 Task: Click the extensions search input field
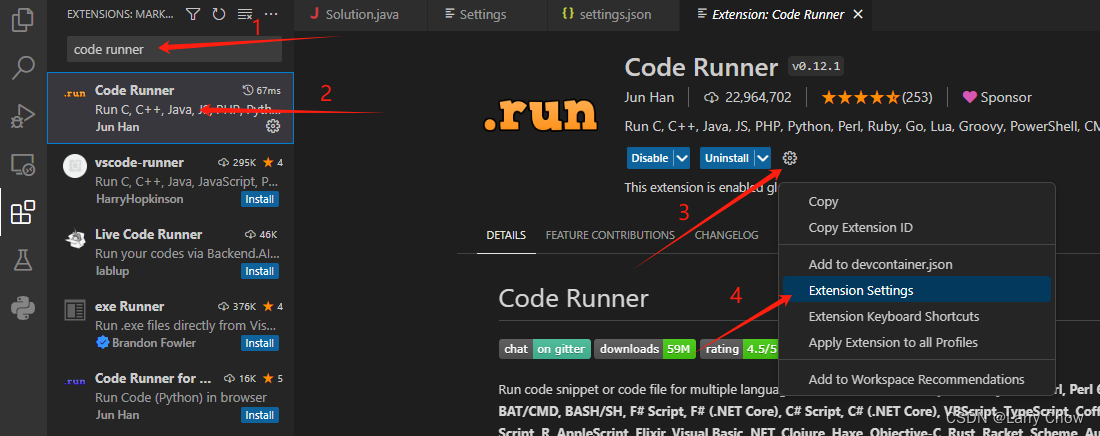click(x=174, y=49)
